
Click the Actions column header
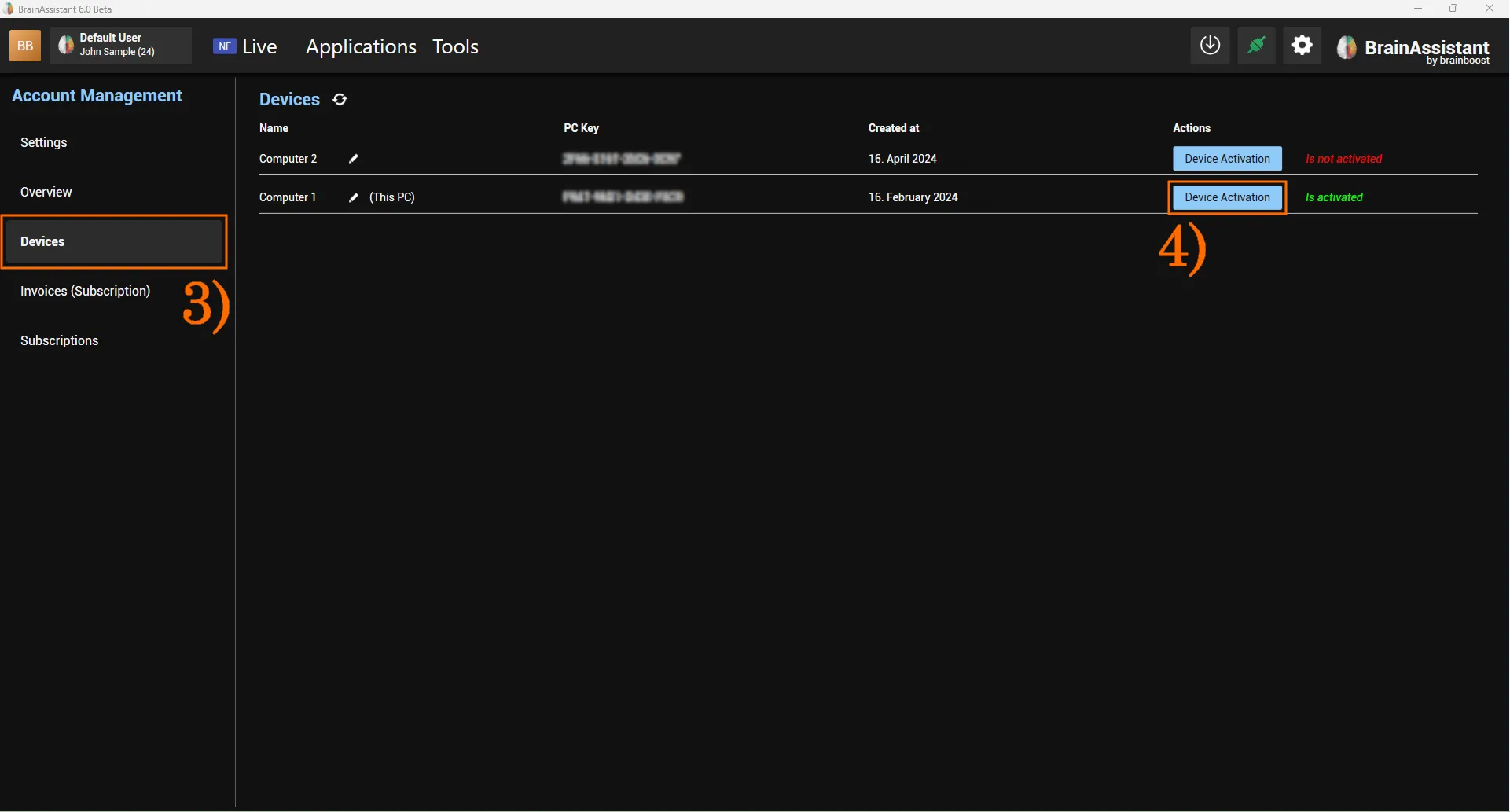[1192, 128]
